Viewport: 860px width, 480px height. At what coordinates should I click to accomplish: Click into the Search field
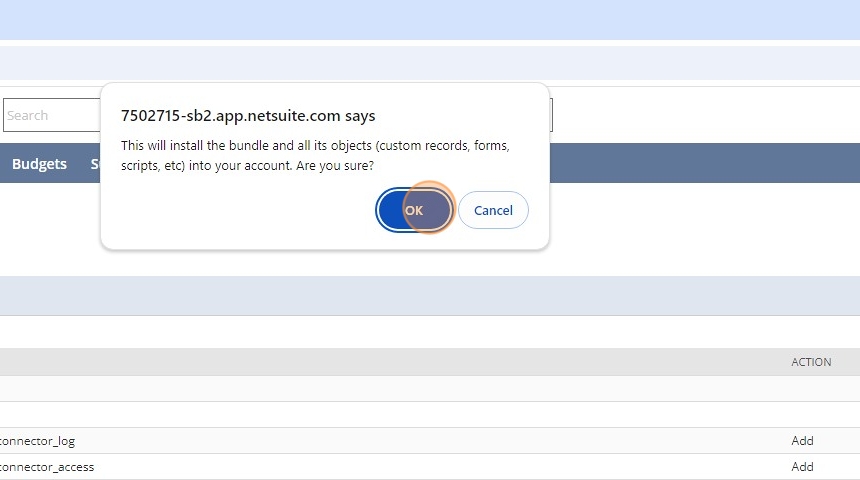tap(50, 115)
